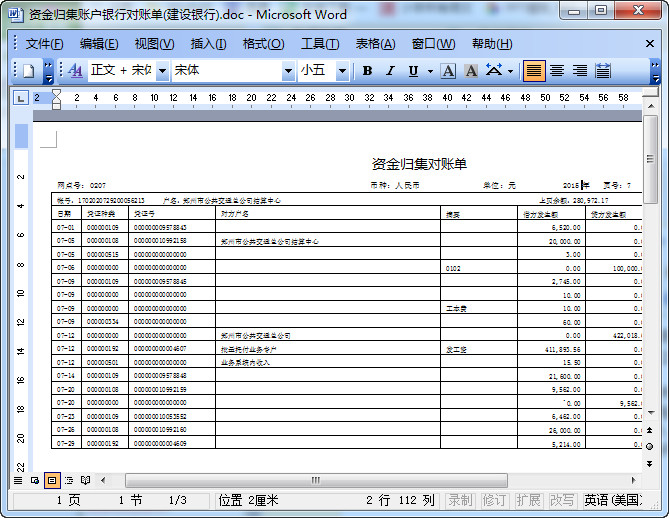Click vertical scrollbar down arrow
669x518 pixels.
[651, 412]
